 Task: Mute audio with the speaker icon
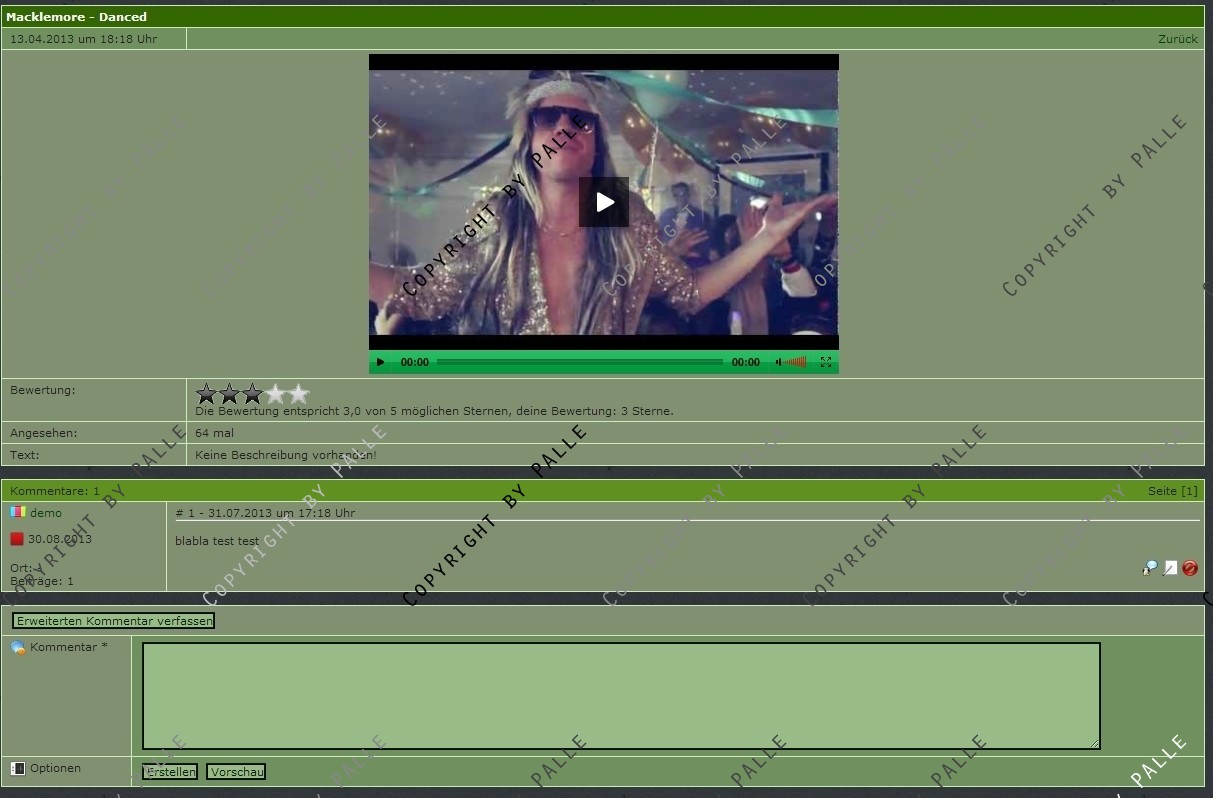click(778, 363)
